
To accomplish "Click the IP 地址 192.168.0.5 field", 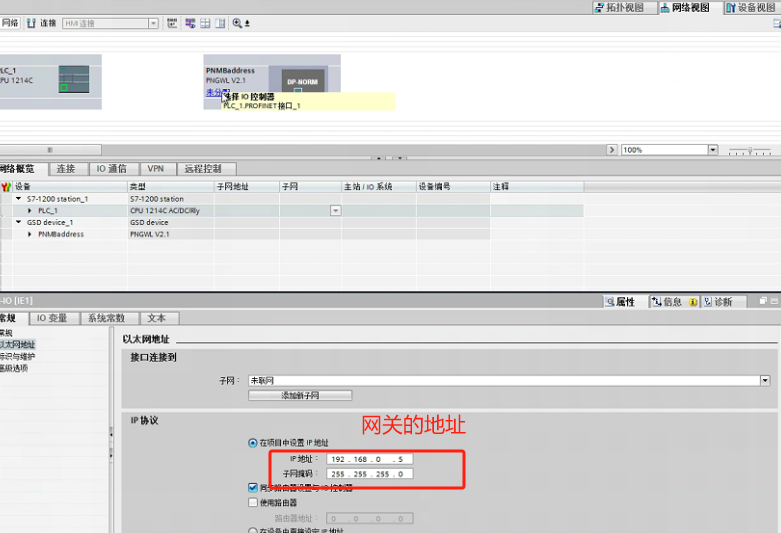I will [370, 459].
